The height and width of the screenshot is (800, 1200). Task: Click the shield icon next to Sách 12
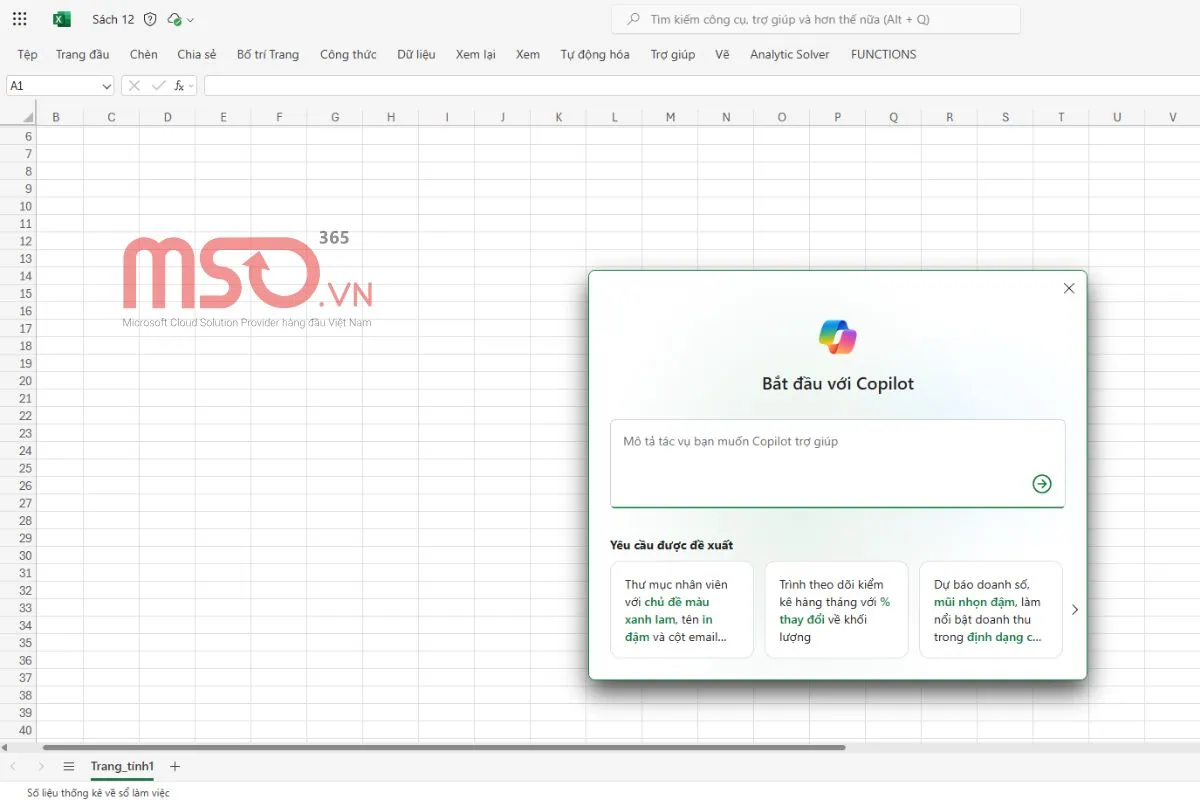[150, 19]
